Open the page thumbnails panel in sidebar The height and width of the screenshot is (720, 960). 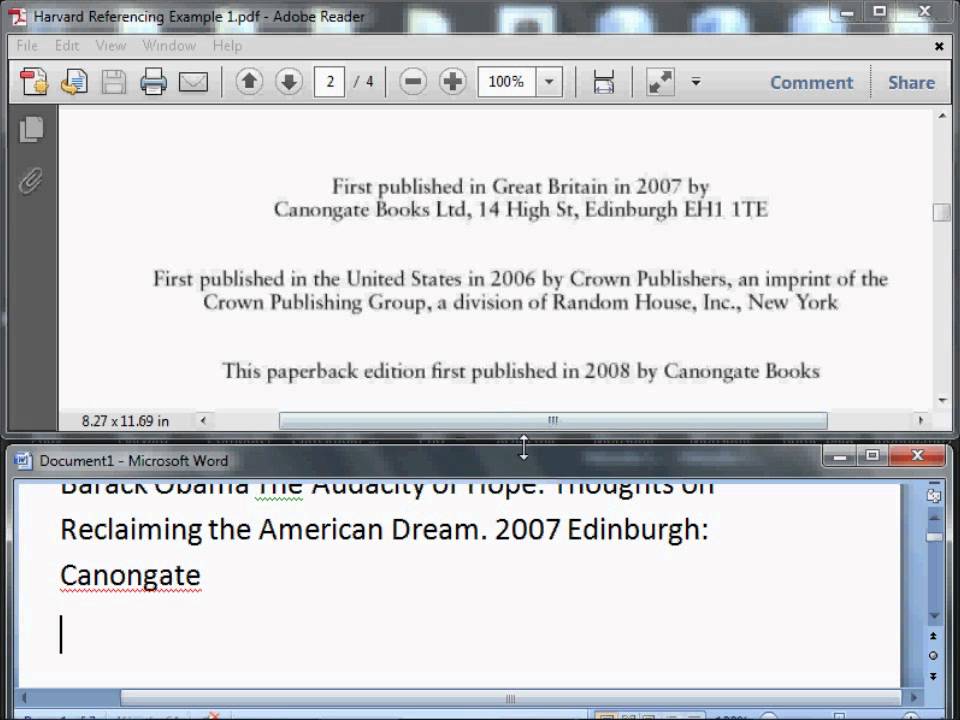coord(31,129)
